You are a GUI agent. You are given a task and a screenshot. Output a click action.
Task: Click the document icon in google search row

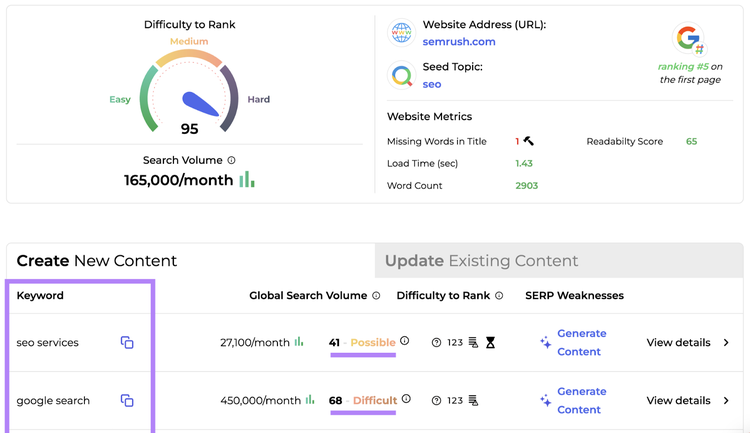pyautogui.click(x=473, y=400)
